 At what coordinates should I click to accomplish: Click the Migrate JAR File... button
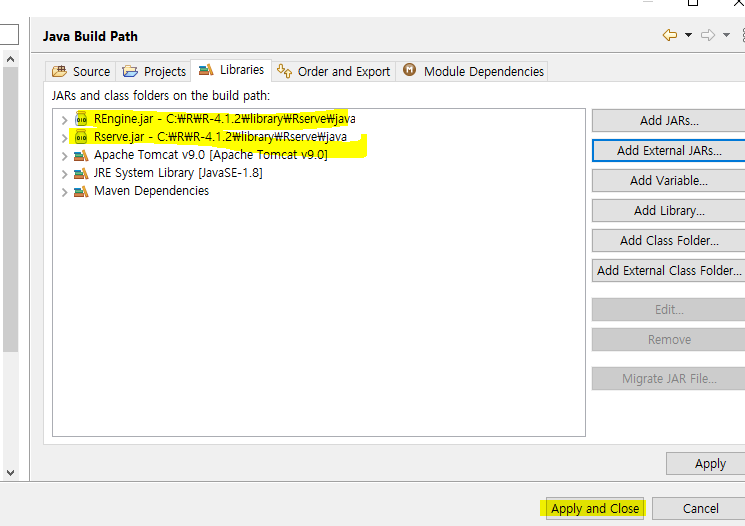click(x=669, y=379)
